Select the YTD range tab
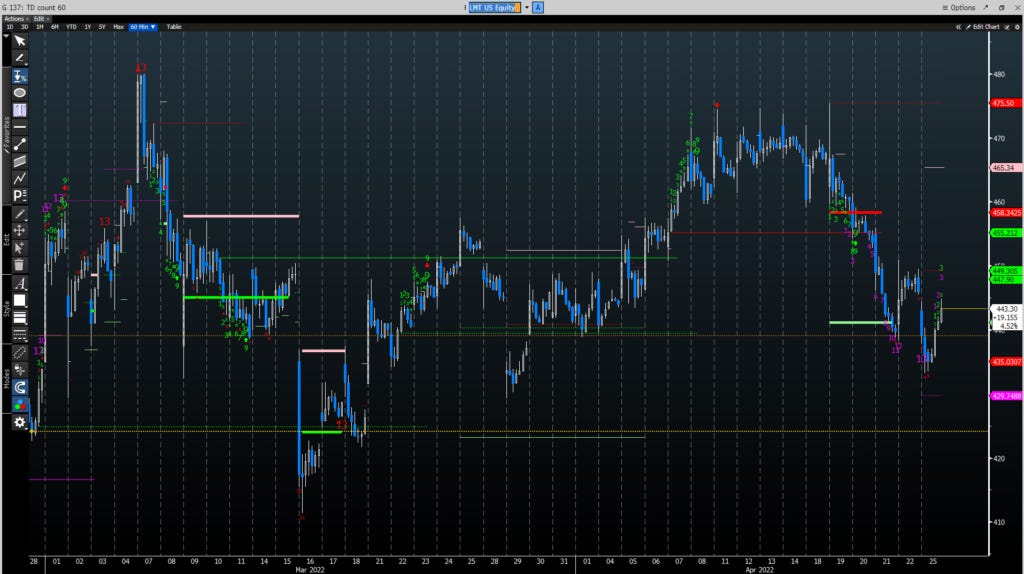Screen dimensions: 1024x574 click(71, 27)
